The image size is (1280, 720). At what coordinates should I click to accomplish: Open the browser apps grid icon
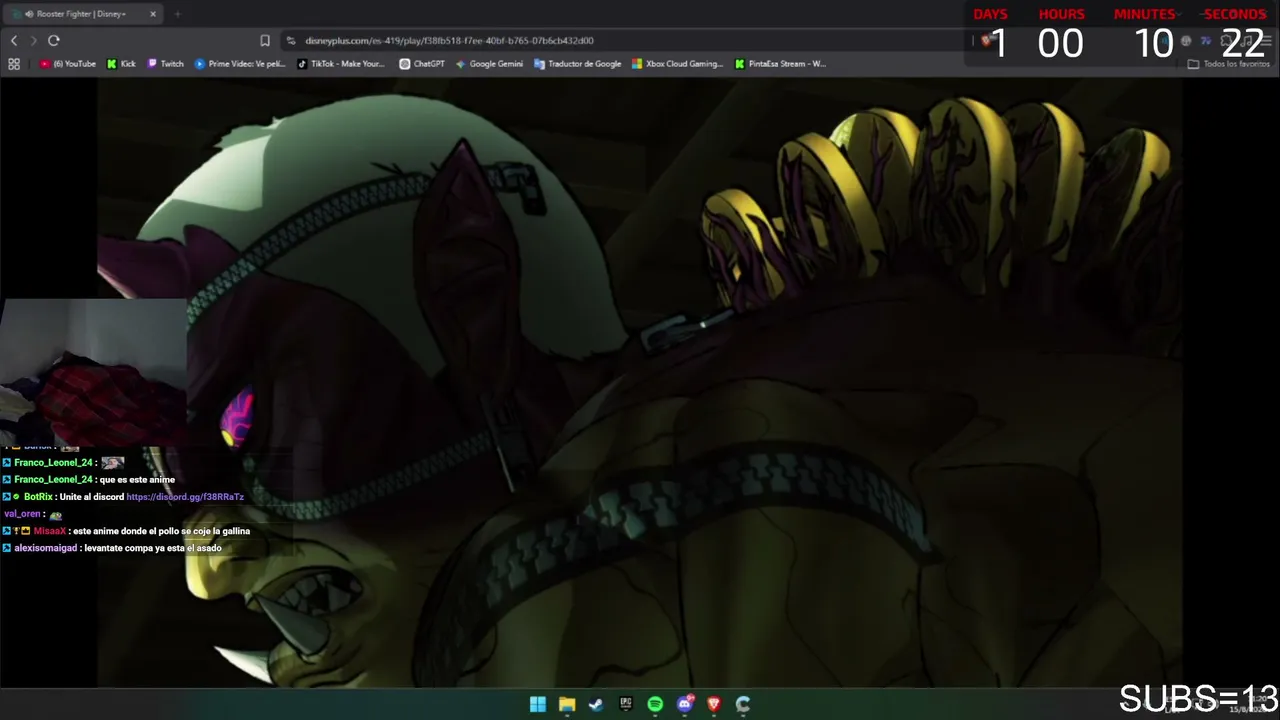[14, 64]
